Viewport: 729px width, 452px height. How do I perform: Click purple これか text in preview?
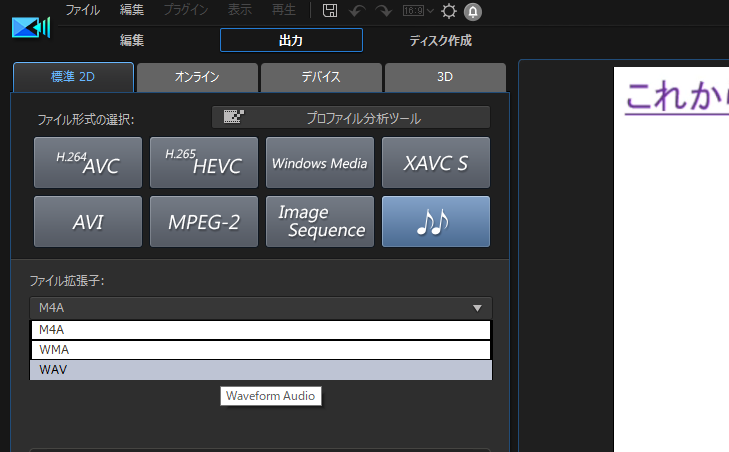676,96
